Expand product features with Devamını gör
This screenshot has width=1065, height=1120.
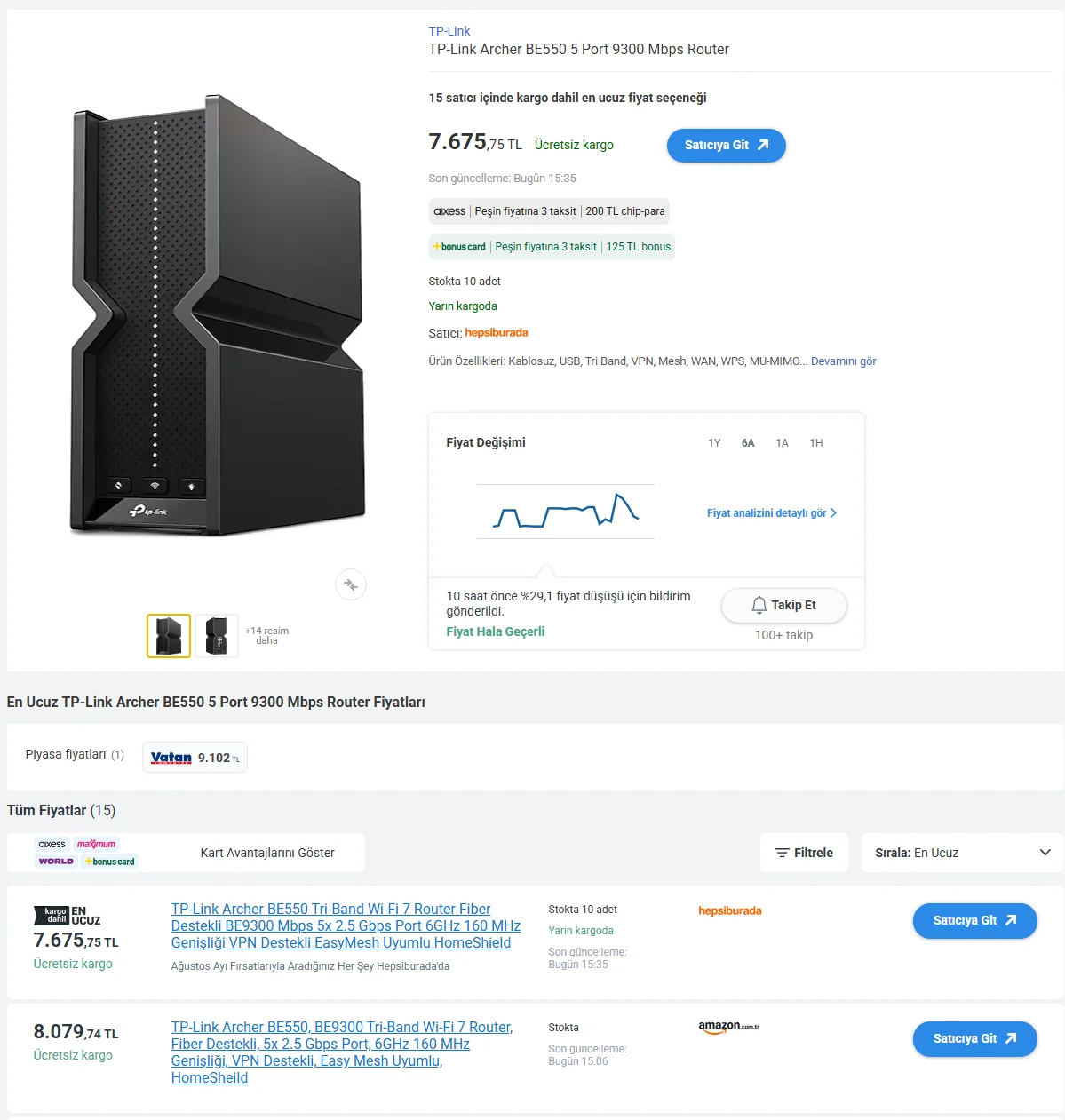pos(843,361)
